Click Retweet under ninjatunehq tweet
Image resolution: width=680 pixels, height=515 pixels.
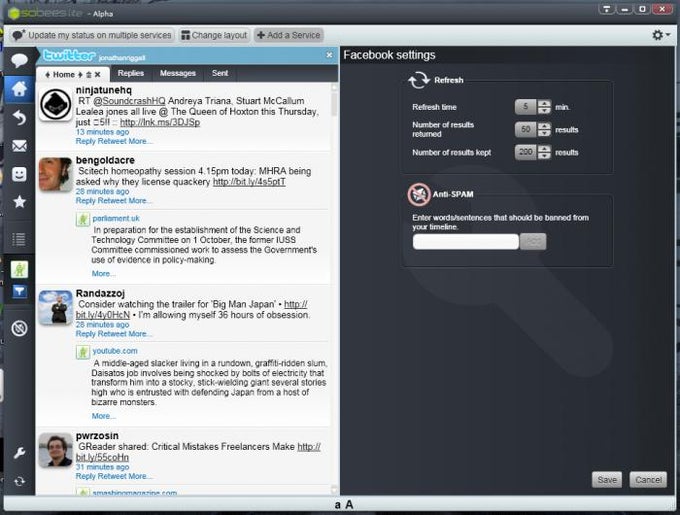[x=112, y=141]
